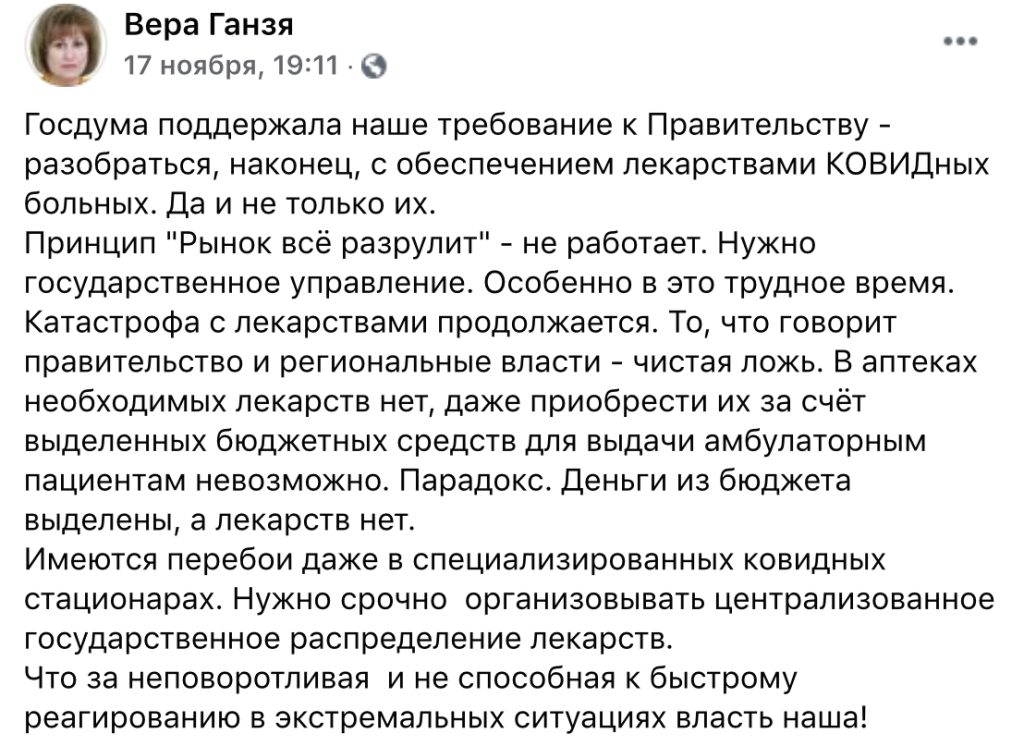Viewport: 1024px width, 746px height.
Task: Open the three-dot post options menu
Action: coord(961,42)
